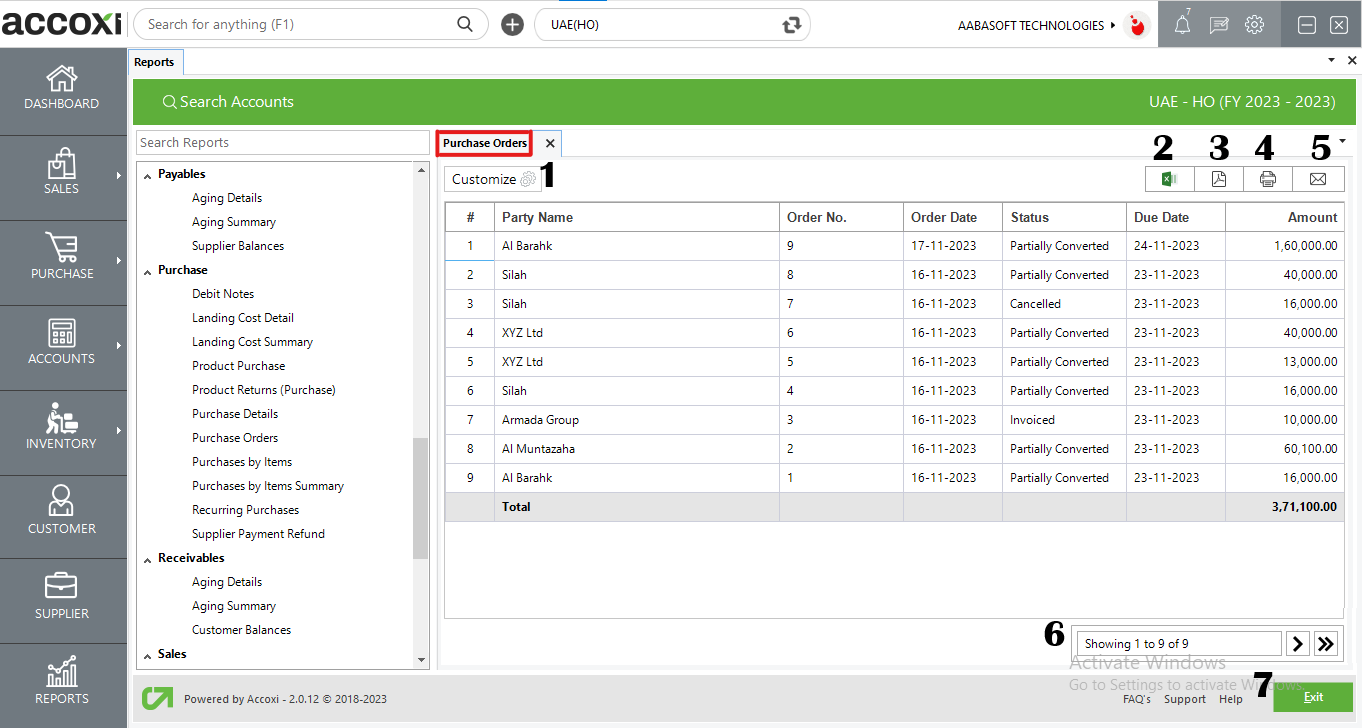This screenshot has height=728, width=1362.
Task: Export report as PDF
Action: click(x=1218, y=179)
